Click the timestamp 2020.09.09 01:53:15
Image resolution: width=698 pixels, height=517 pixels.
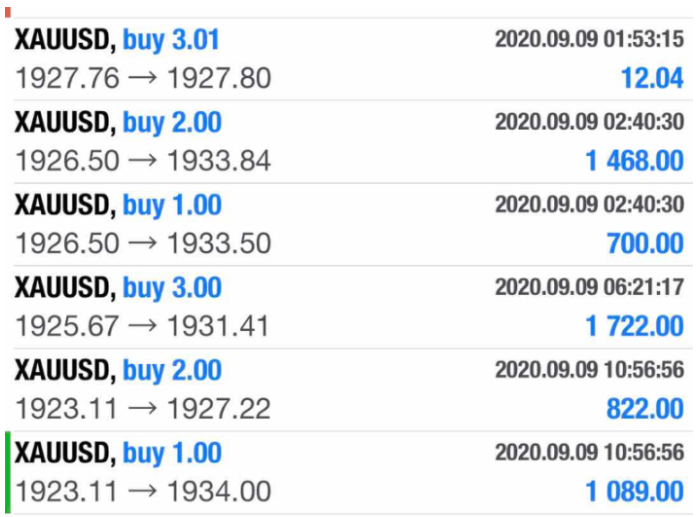[589, 41]
